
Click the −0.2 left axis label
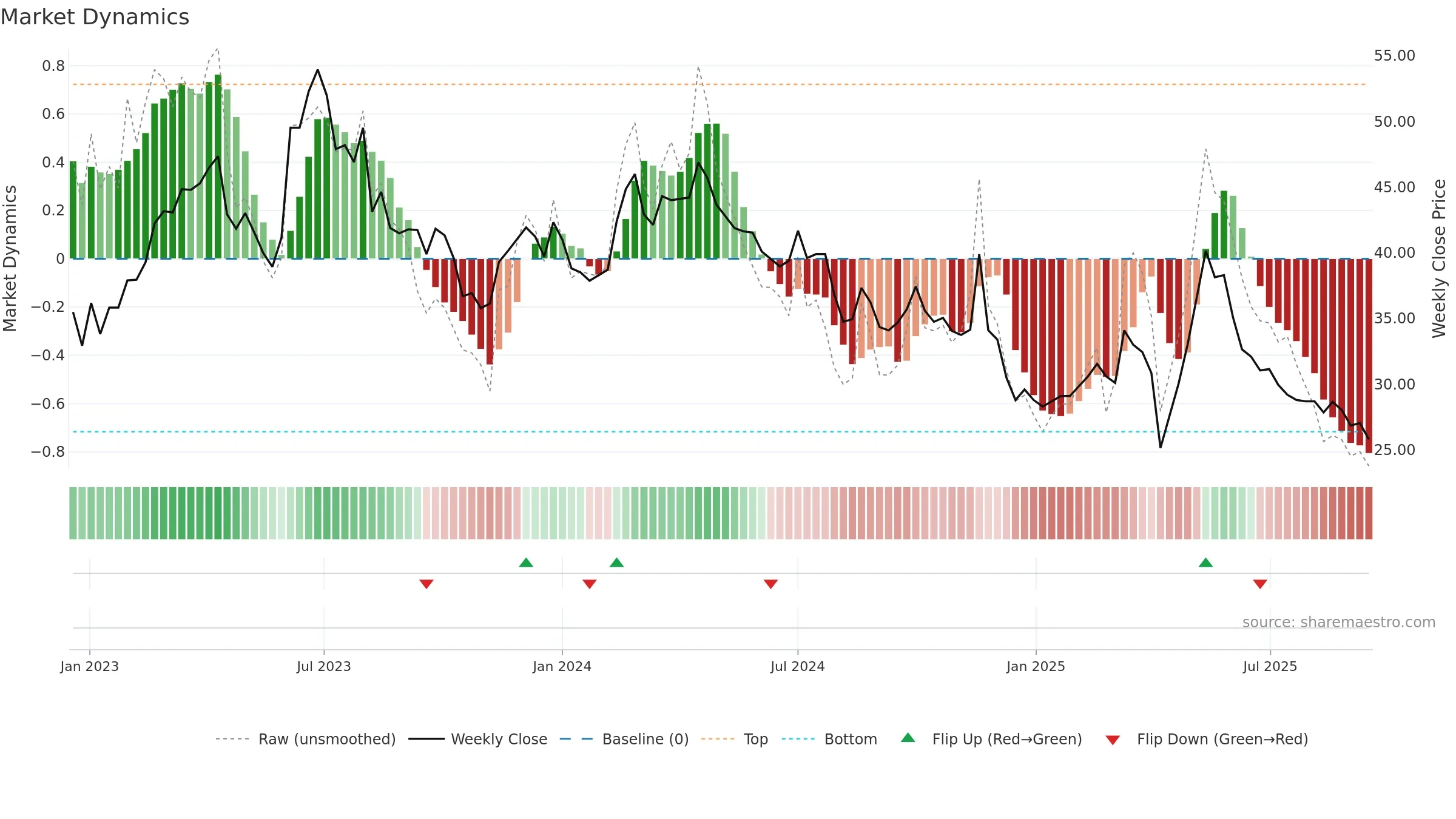pos(48,306)
